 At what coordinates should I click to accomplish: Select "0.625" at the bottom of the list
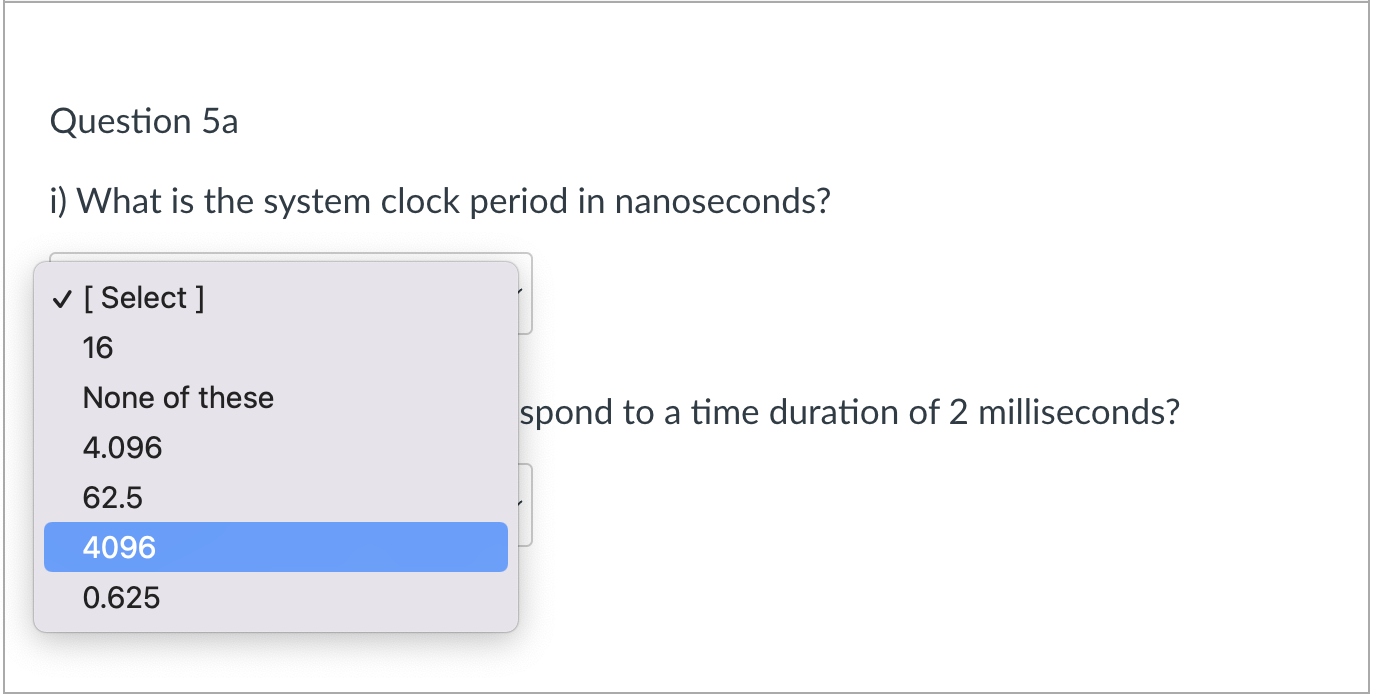tap(122, 597)
